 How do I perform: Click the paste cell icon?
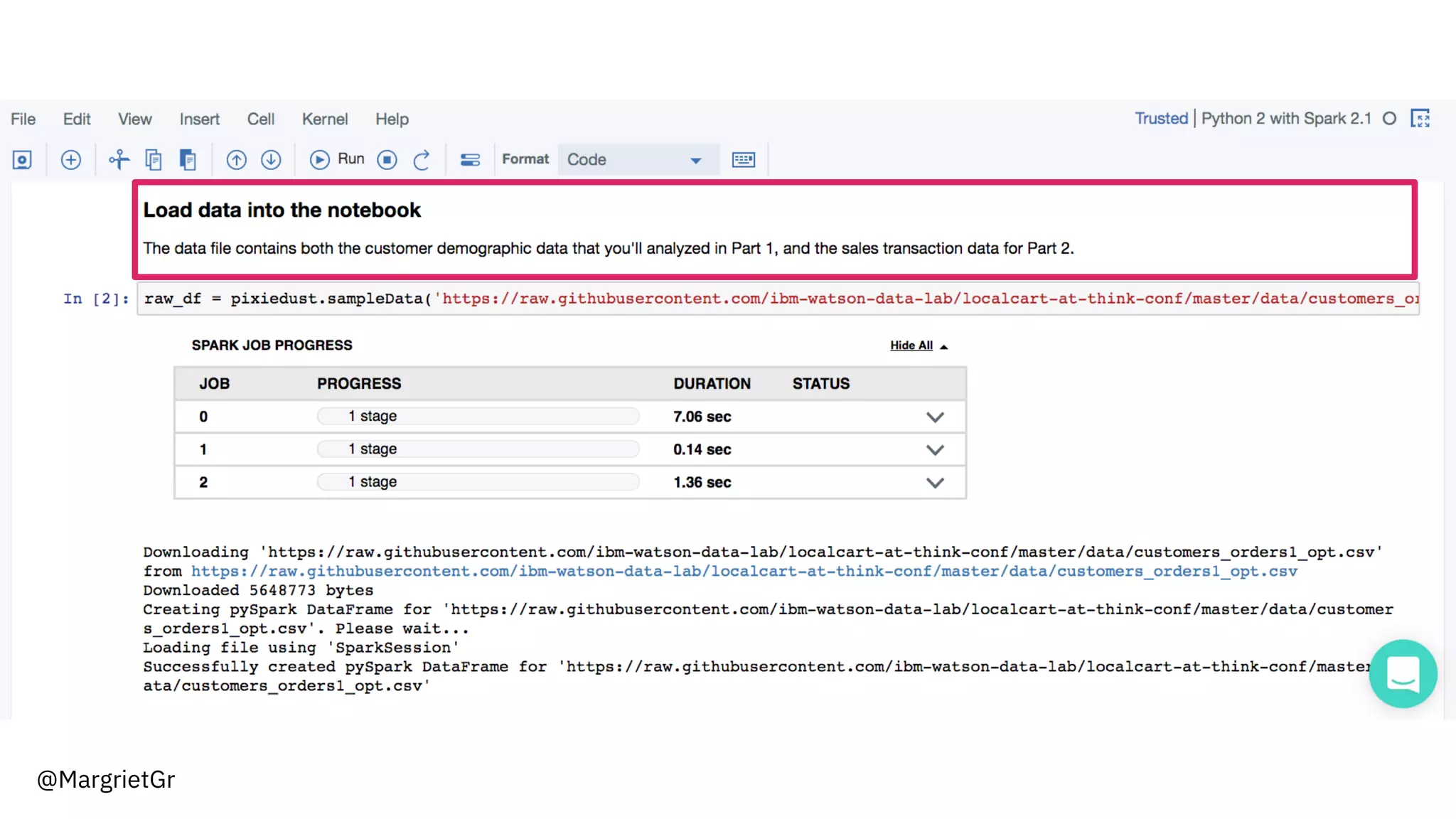tap(188, 160)
